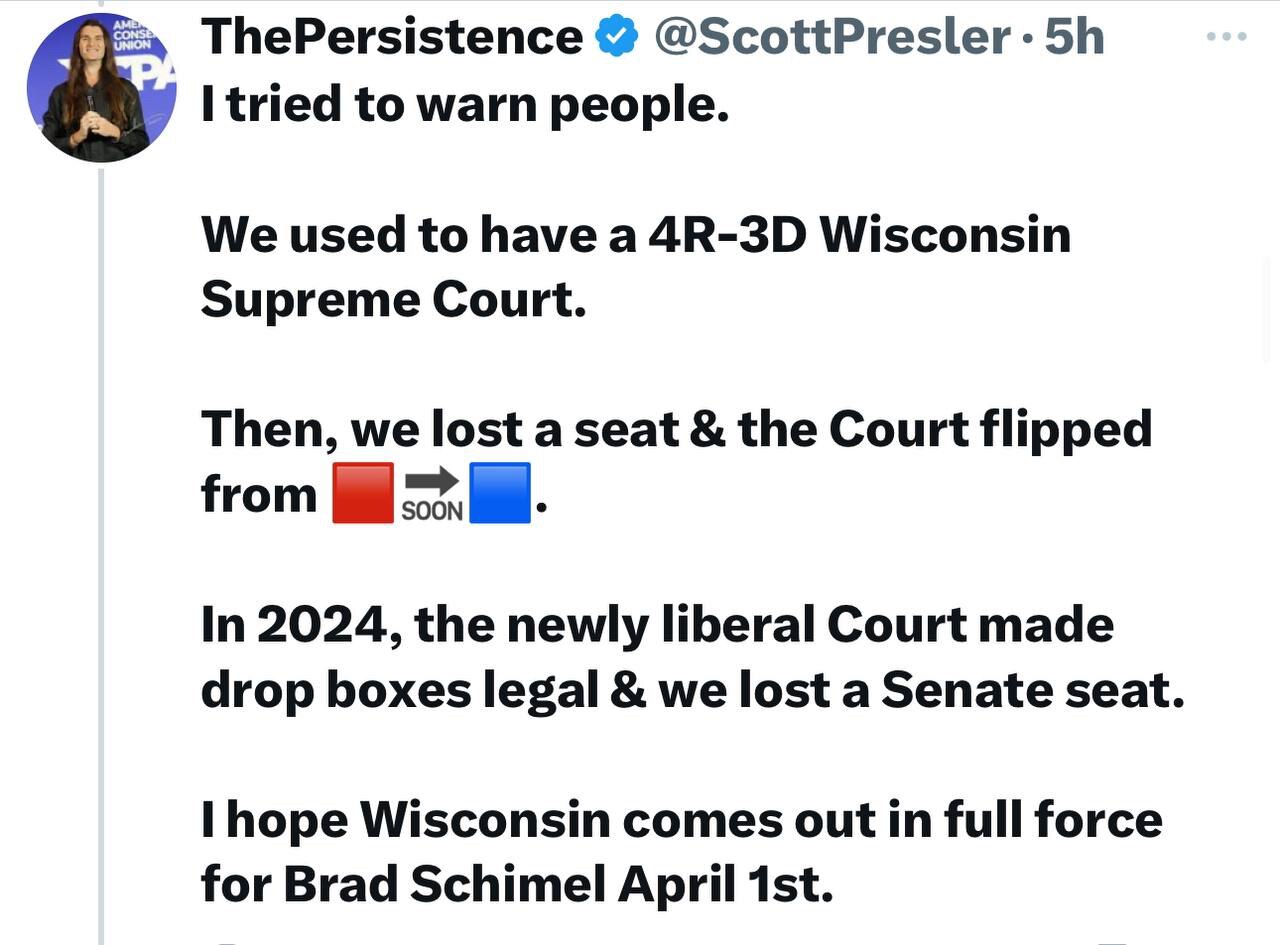Click the SOON arrow emoji
1280x945 pixels.
coord(430,490)
